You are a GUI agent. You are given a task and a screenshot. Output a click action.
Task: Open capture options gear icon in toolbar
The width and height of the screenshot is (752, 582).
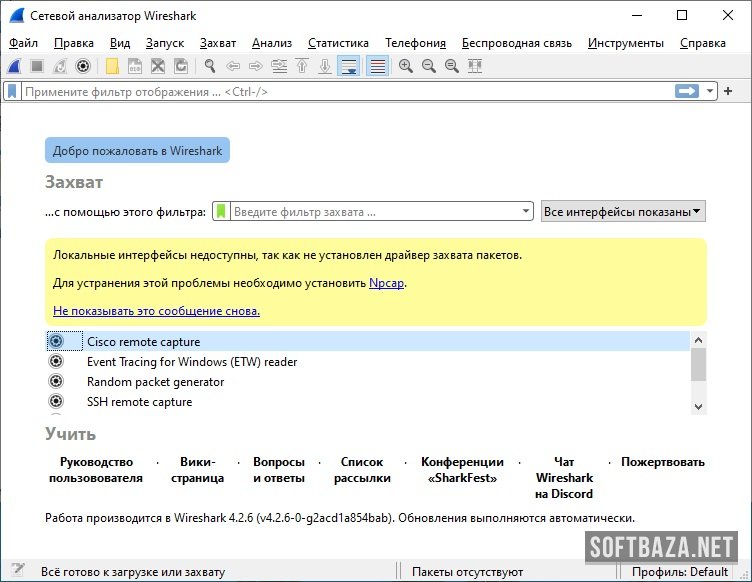click(x=83, y=66)
